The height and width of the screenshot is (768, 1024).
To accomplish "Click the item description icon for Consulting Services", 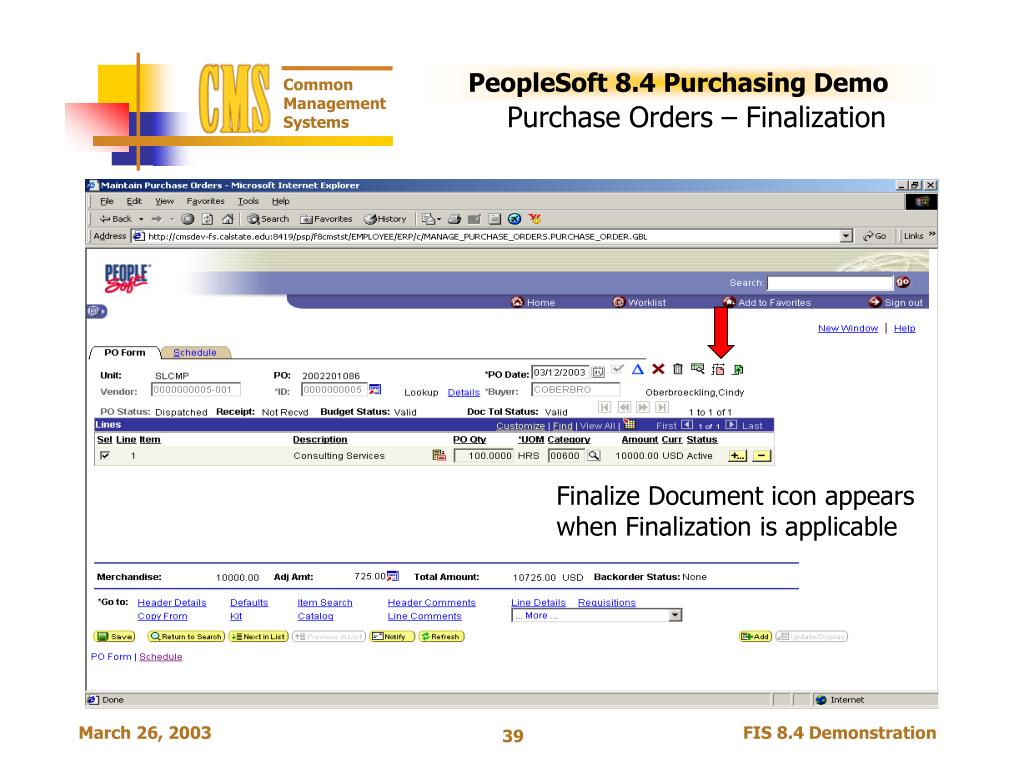I will [439, 455].
